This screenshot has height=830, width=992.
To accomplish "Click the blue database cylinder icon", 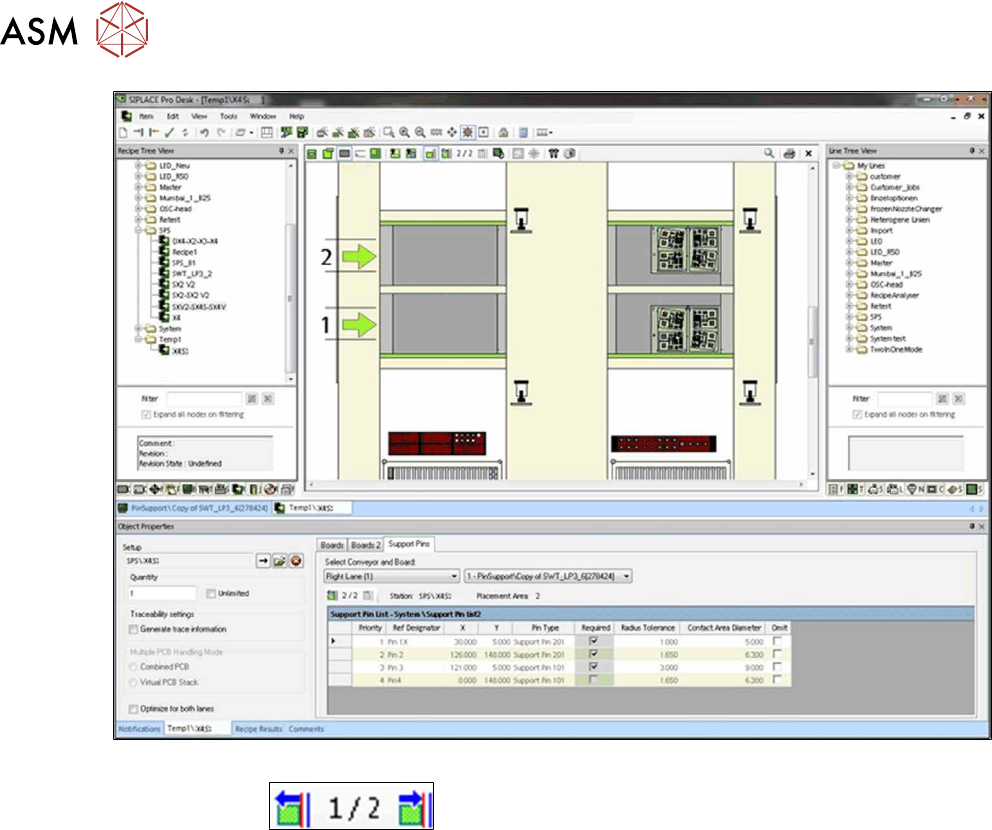I will pos(523,132).
